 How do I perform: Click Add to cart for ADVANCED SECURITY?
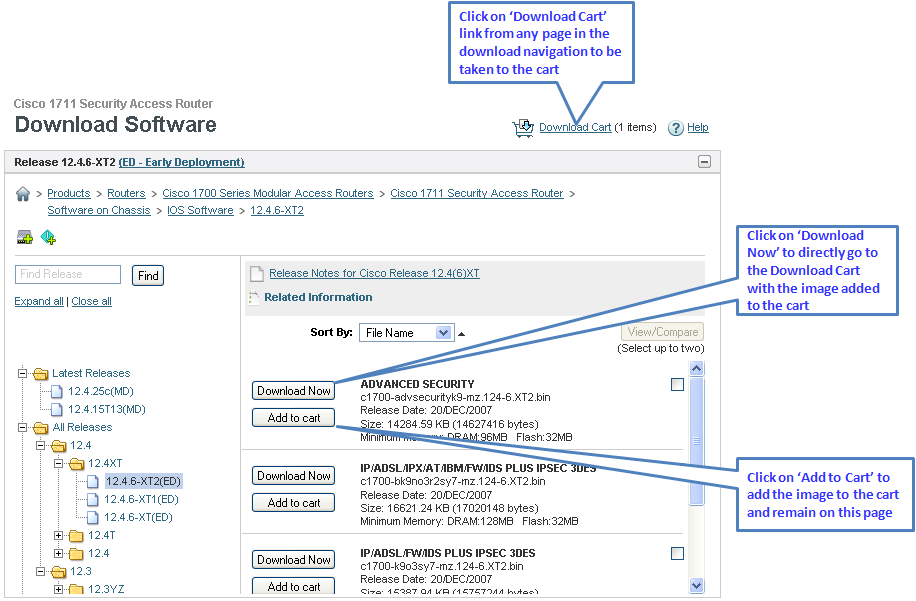pyautogui.click(x=294, y=418)
